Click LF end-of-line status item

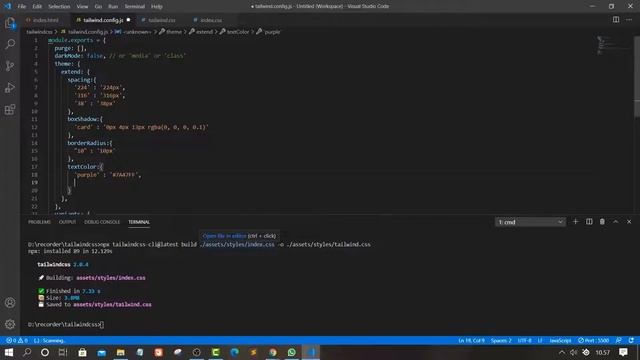pyautogui.click(x=540, y=340)
